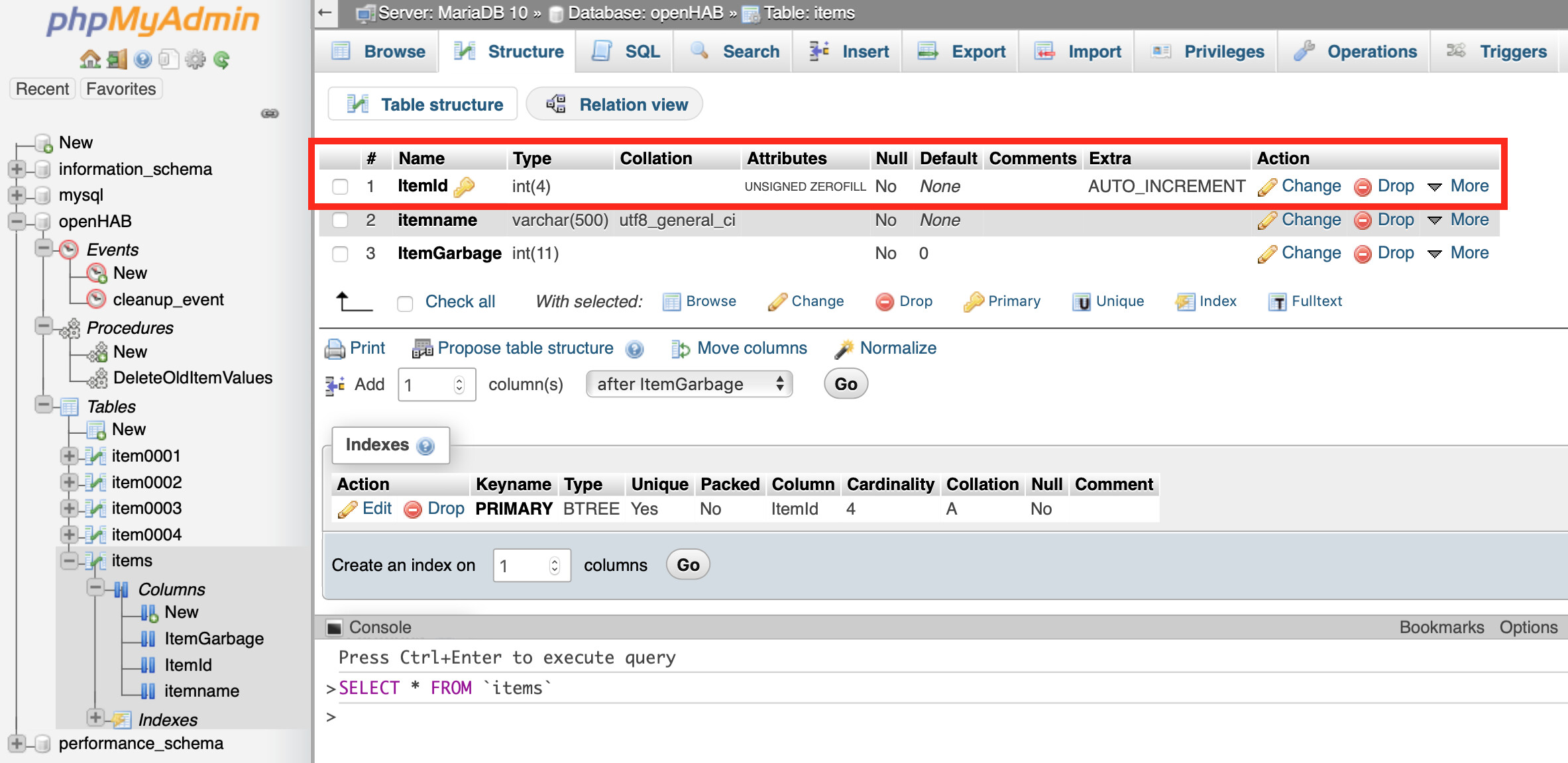This screenshot has width=1568, height=763.
Task: Click the reload navigation panel icon
Action: 222,60
